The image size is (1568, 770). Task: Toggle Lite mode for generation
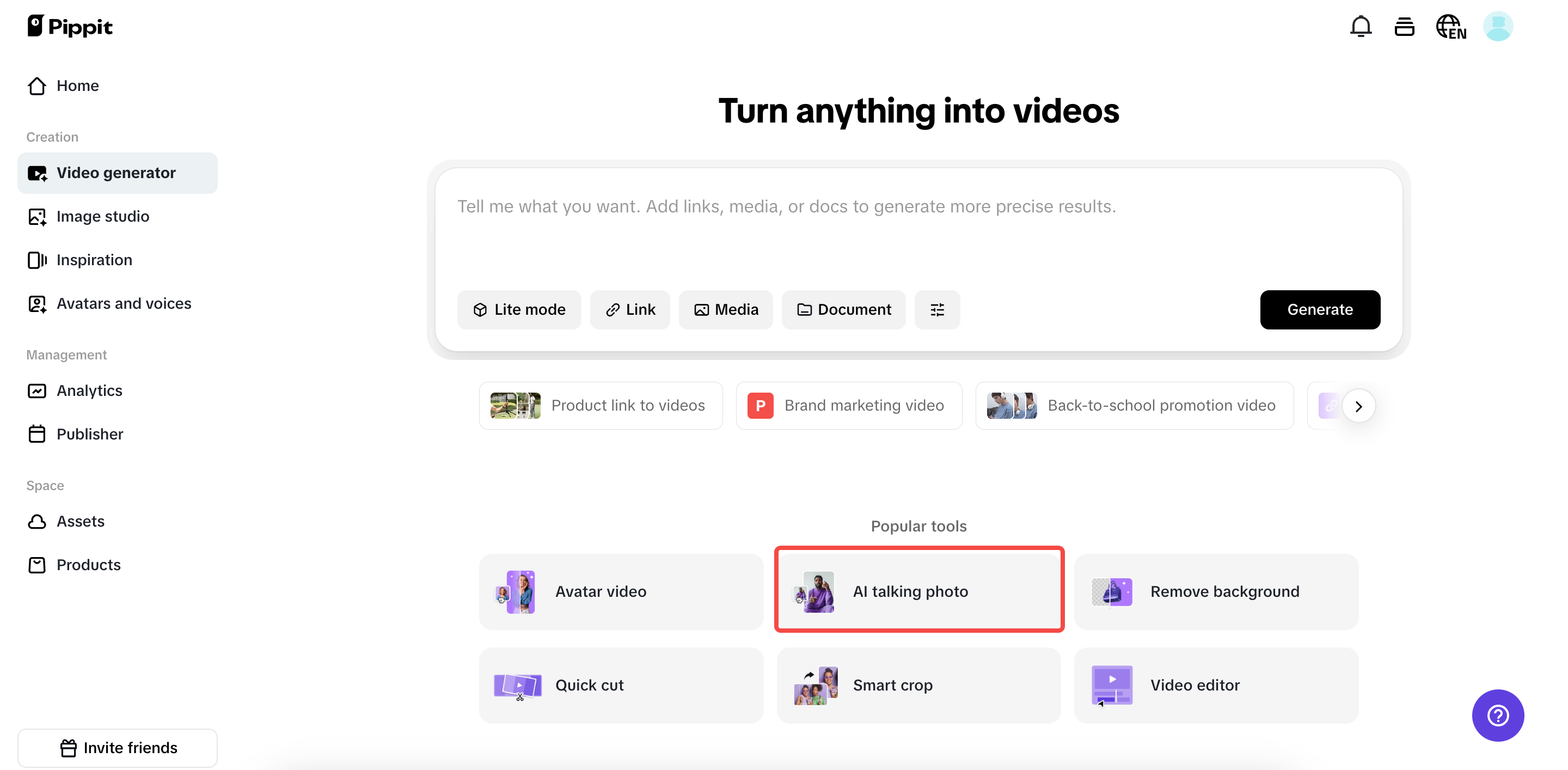coord(519,309)
